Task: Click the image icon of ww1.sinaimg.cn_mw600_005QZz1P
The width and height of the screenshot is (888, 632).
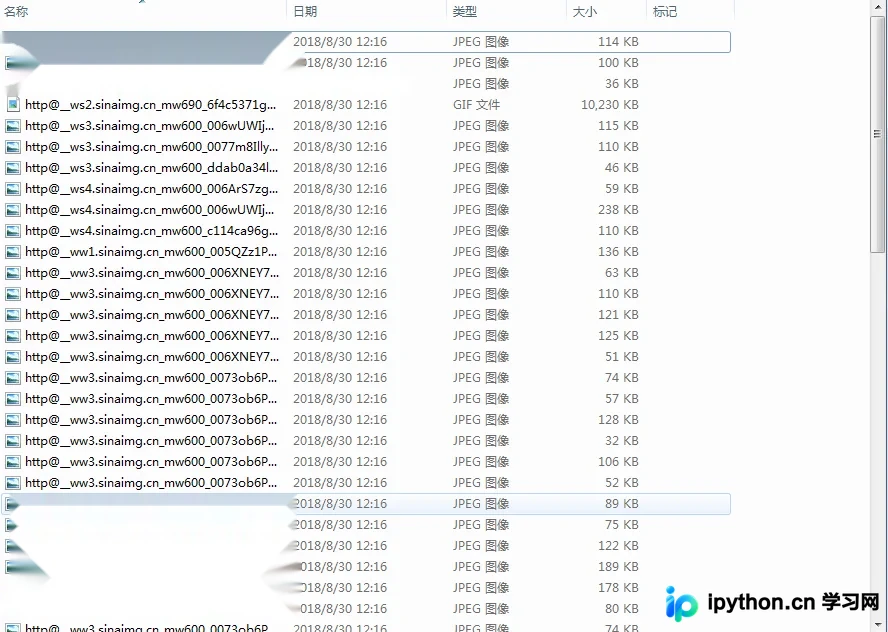Action: click(13, 251)
